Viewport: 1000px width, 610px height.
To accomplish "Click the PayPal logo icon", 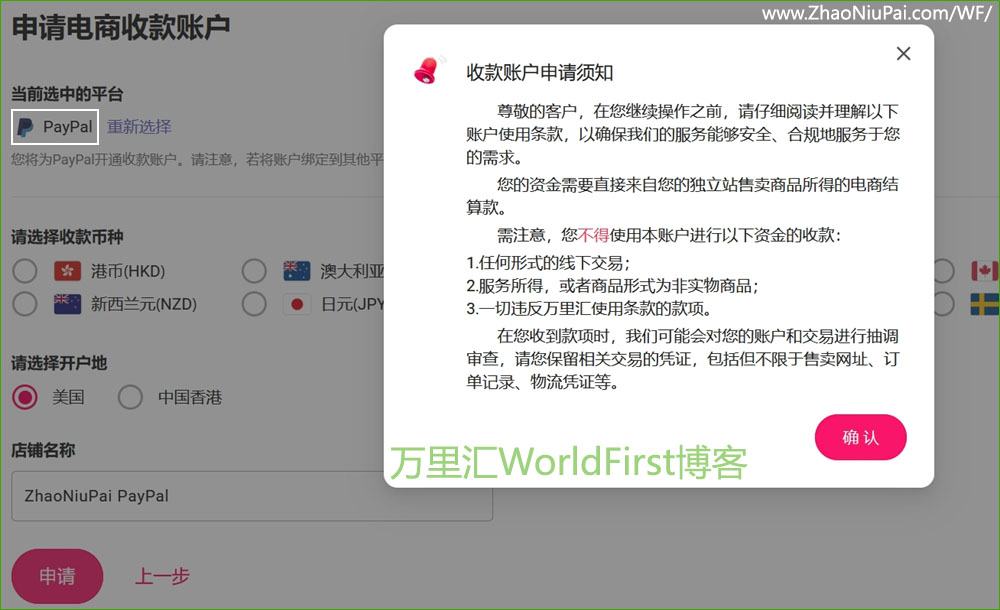I will pos(26,127).
